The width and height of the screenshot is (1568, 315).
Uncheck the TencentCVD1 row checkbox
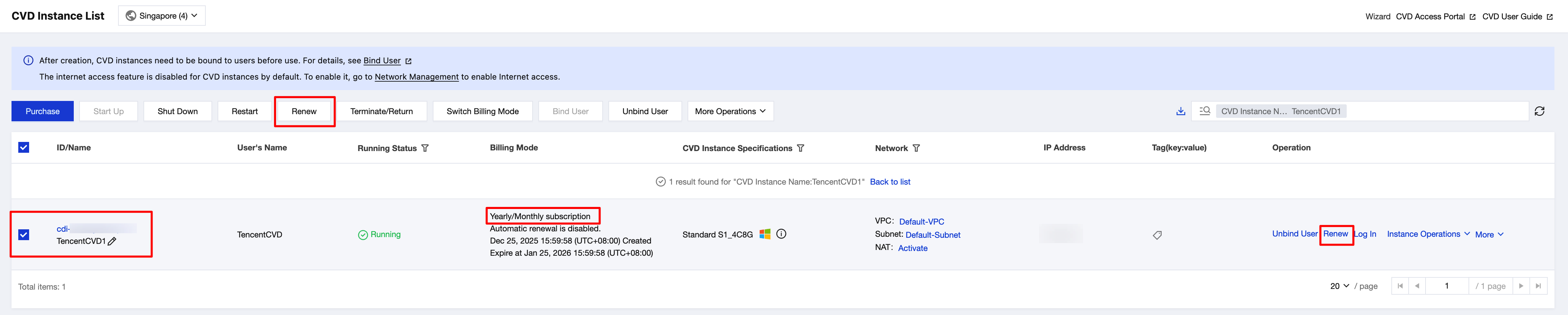click(x=24, y=235)
